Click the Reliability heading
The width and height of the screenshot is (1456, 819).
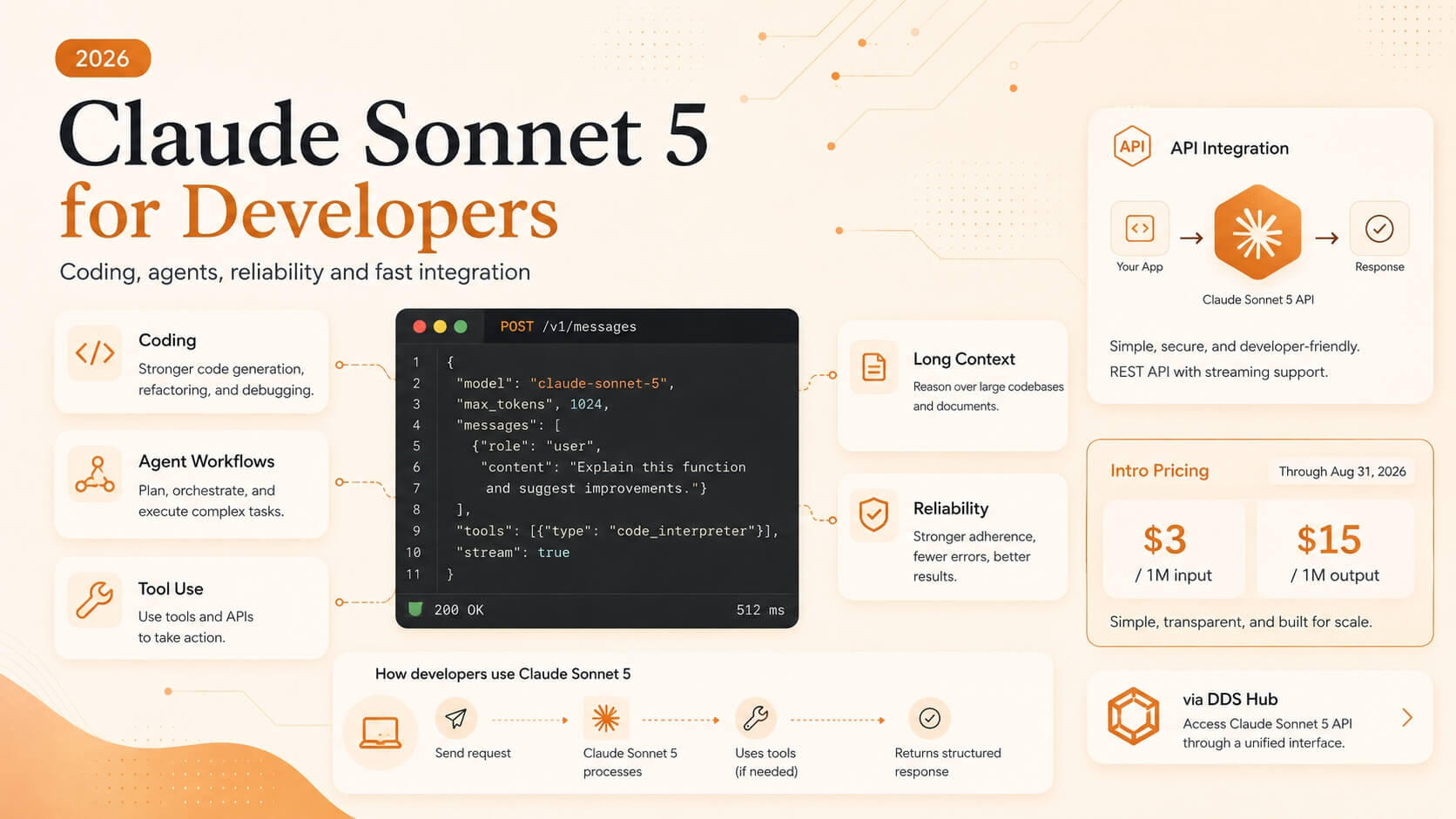pyautogui.click(x=951, y=508)
